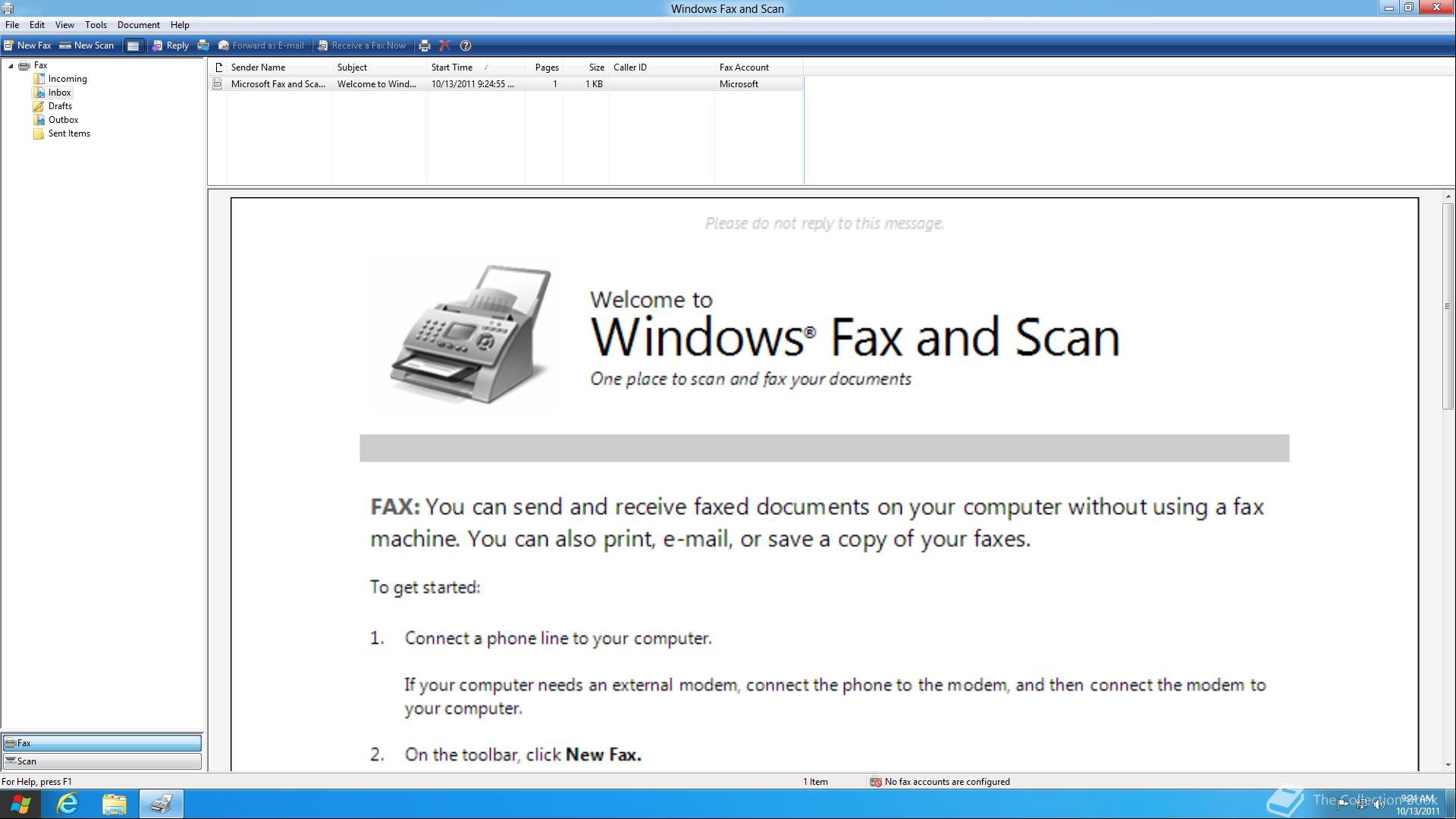The width and height of the screenshot is (1456, 819).
Task: Click the '1 Item' status bar text
Action: click(x=815, y=782)
